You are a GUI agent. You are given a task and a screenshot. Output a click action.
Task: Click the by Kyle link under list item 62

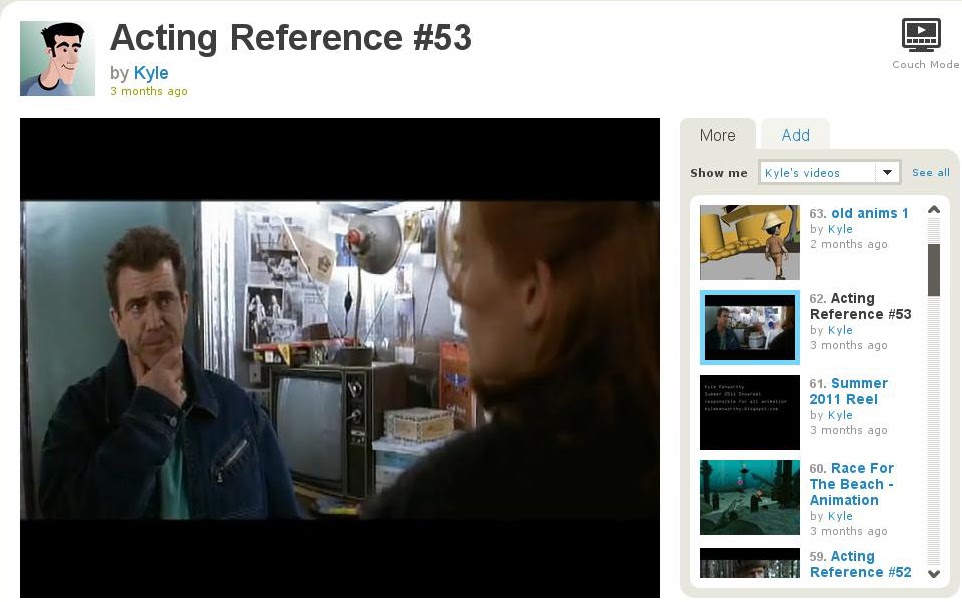coord(840,330)
